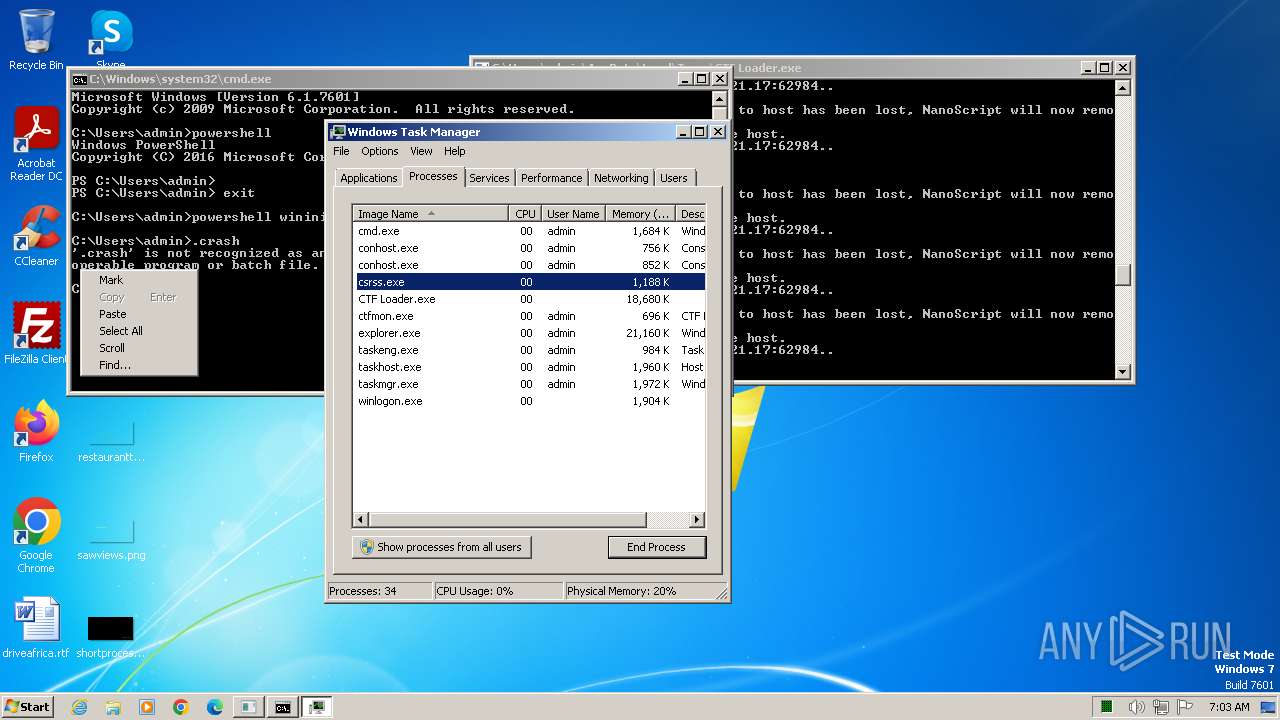
Task: Choose Find... in cmd context menu
Action: 138,365
